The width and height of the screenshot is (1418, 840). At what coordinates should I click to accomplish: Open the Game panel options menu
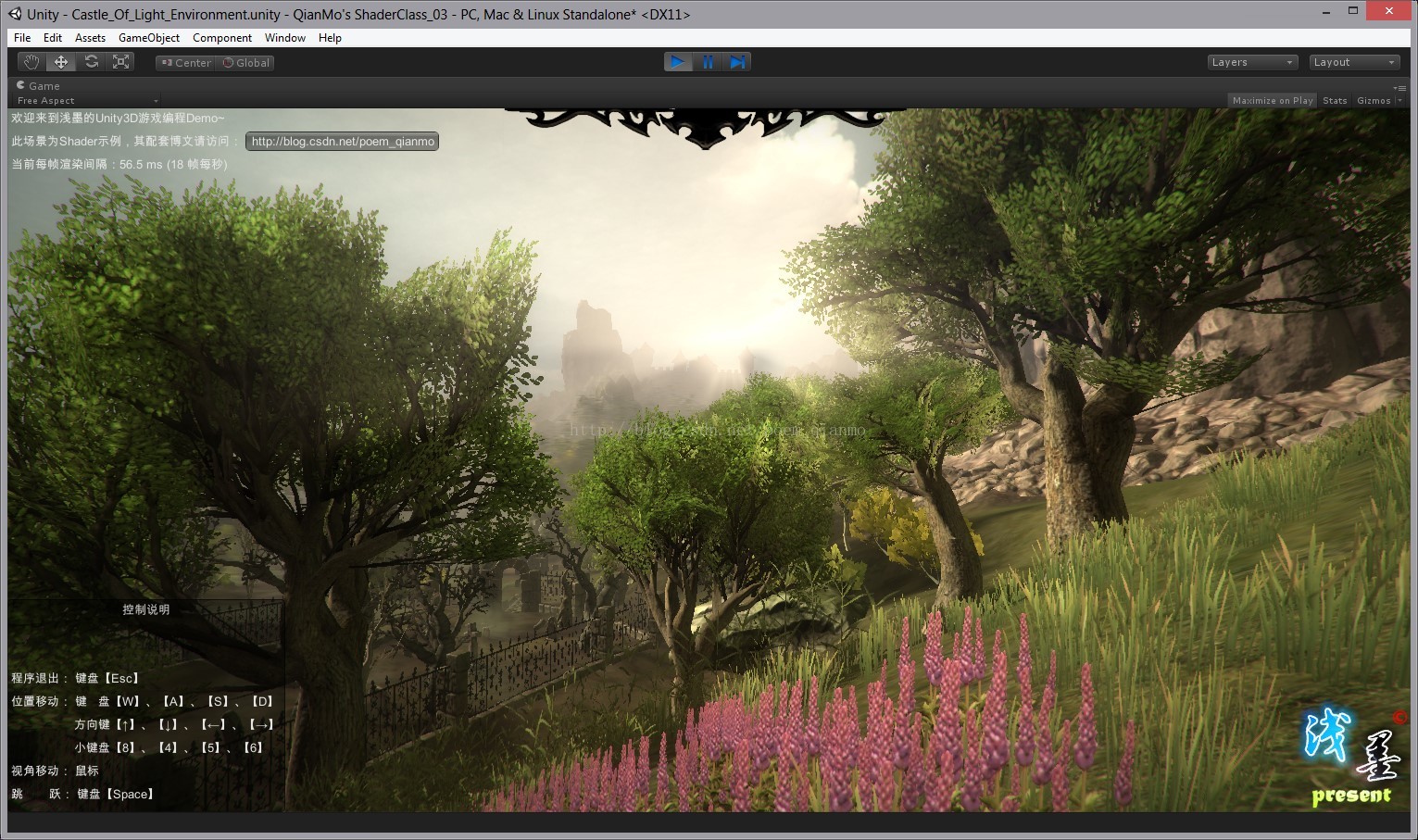[x=1399, y=87]
